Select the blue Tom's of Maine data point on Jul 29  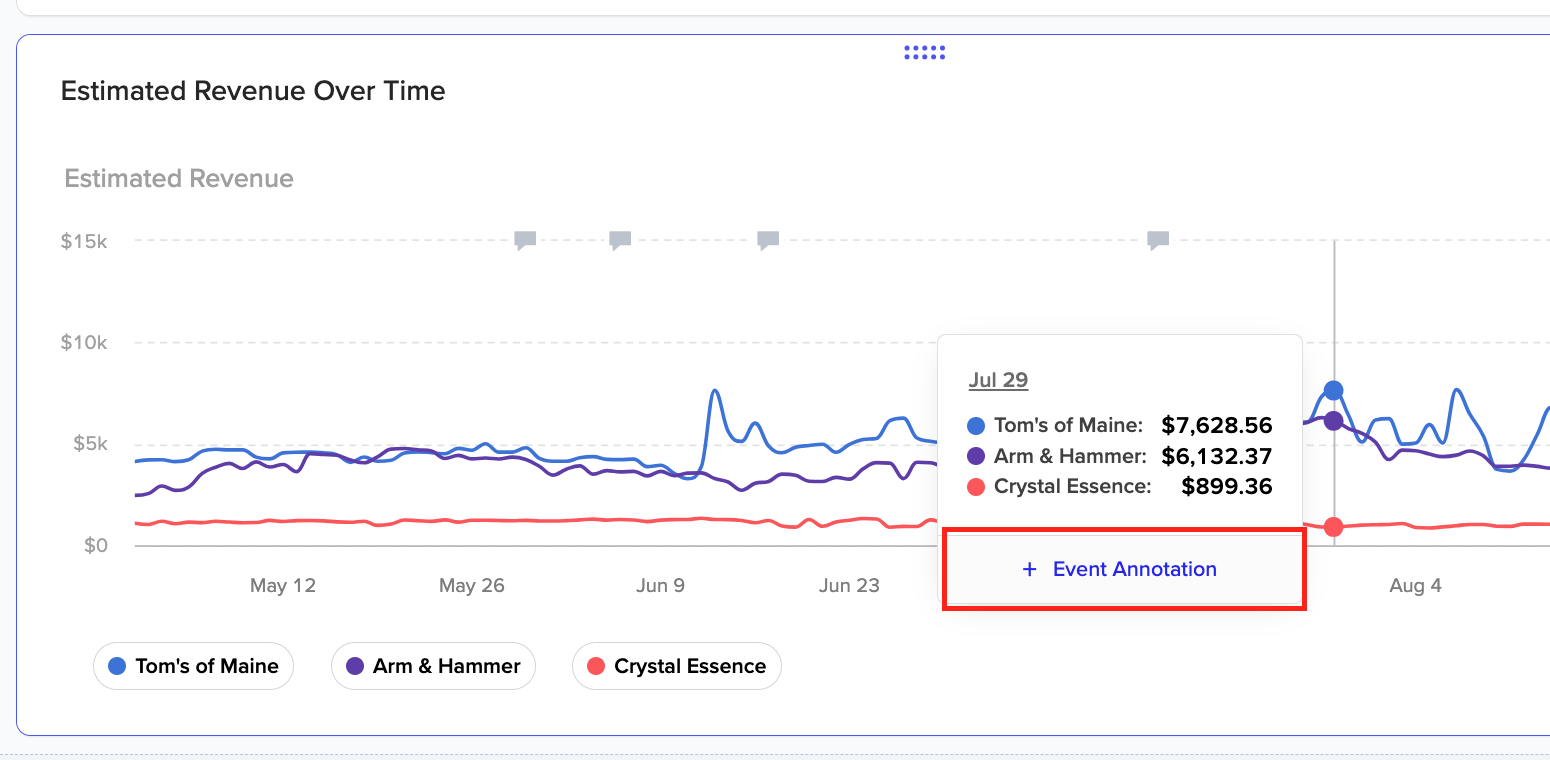(1333, 390)
